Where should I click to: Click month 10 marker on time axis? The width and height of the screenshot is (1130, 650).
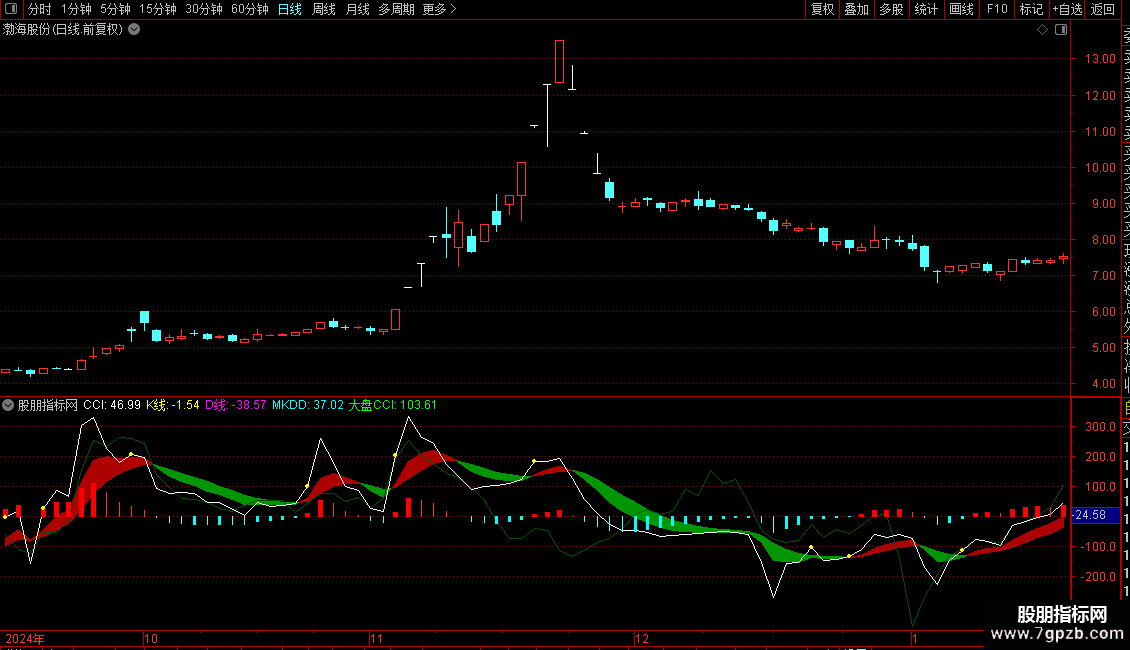[151, 638]
